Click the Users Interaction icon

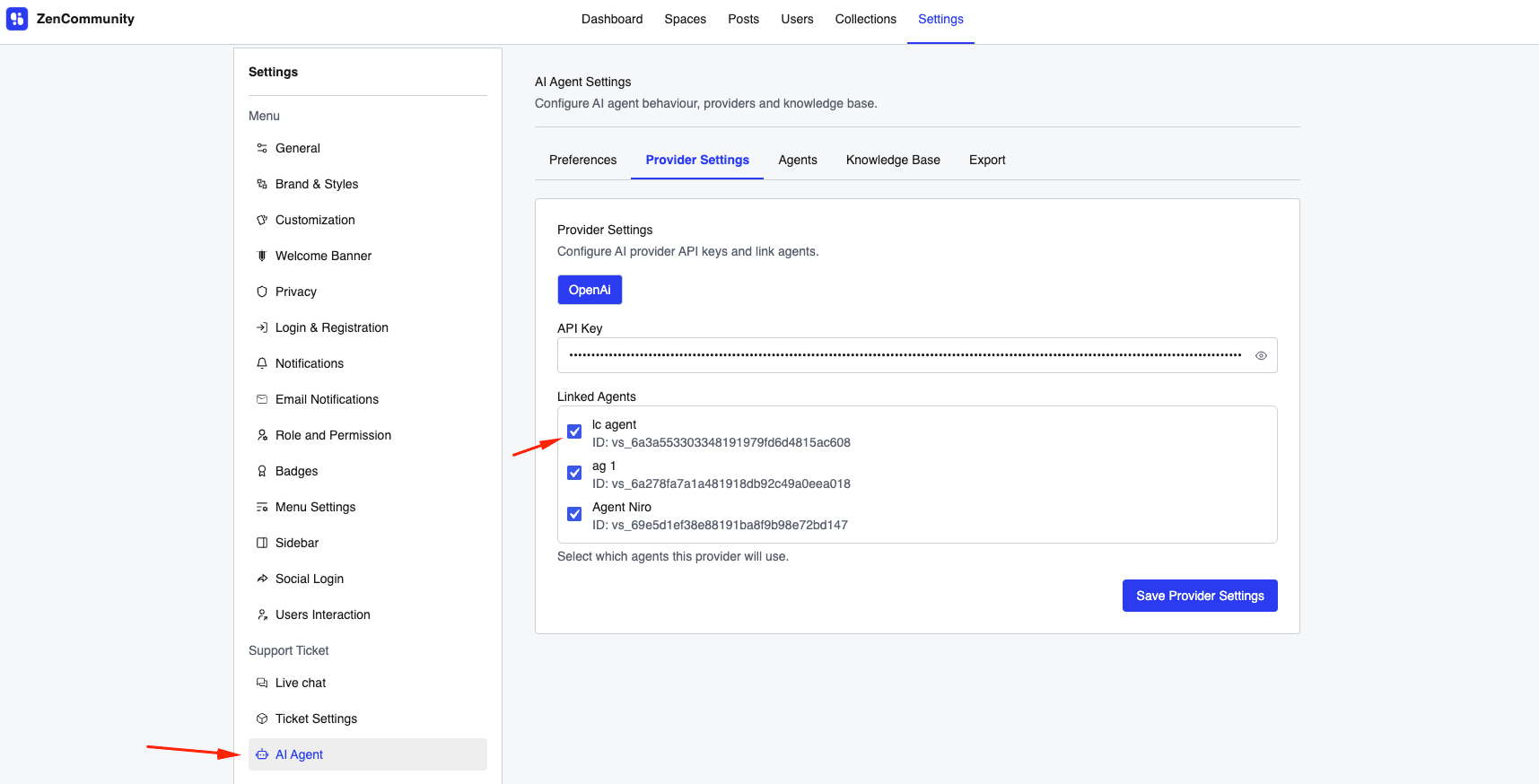point(262,614)
